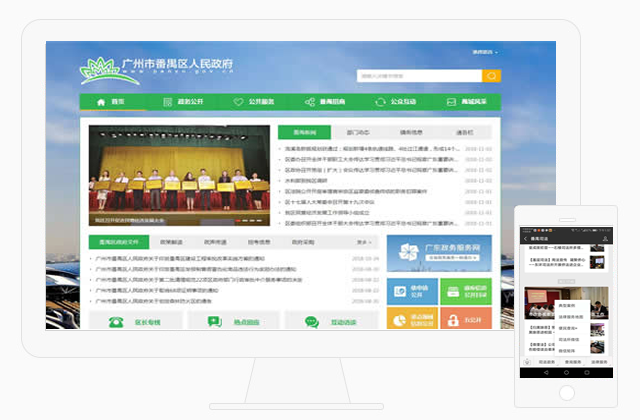The width and height of the screenshot is (640, 420).
Task: Click the 互动访谈 speech bubble icon
Action: [309, 321]
